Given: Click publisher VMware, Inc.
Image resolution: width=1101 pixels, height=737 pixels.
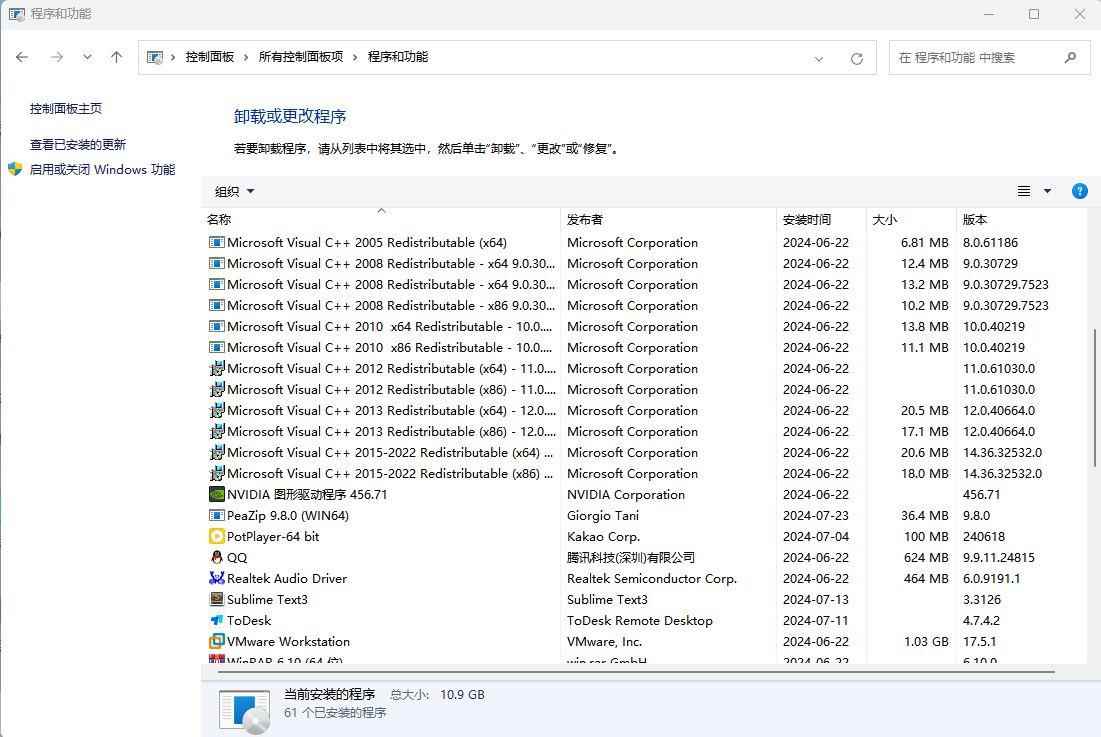Looking at the screenshot, I should [x=605, y=642].
